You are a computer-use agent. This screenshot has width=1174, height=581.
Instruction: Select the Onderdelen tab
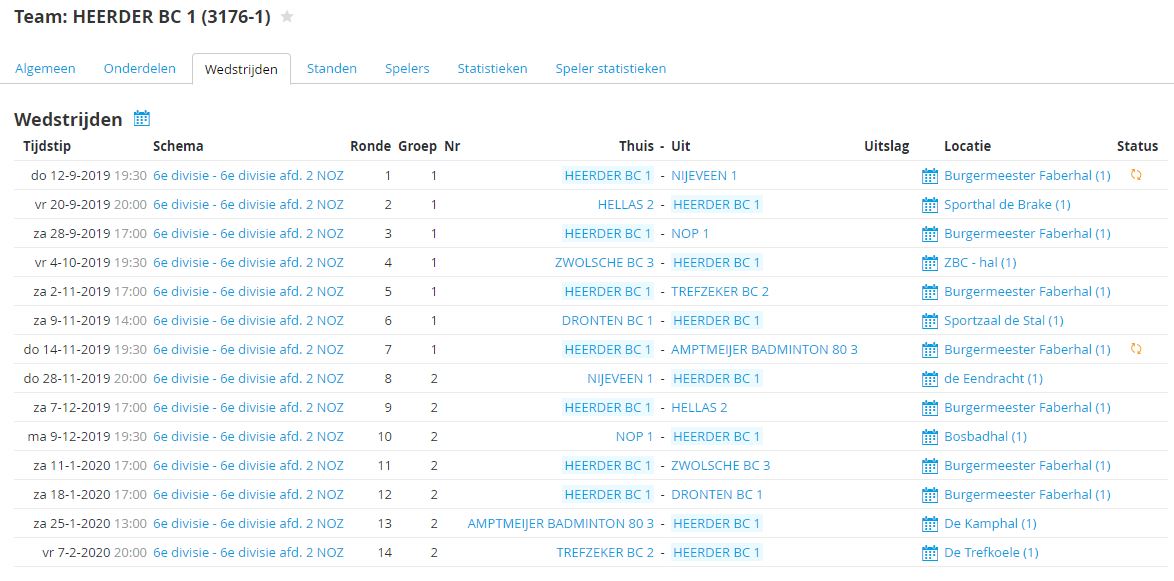click(140, 69)
